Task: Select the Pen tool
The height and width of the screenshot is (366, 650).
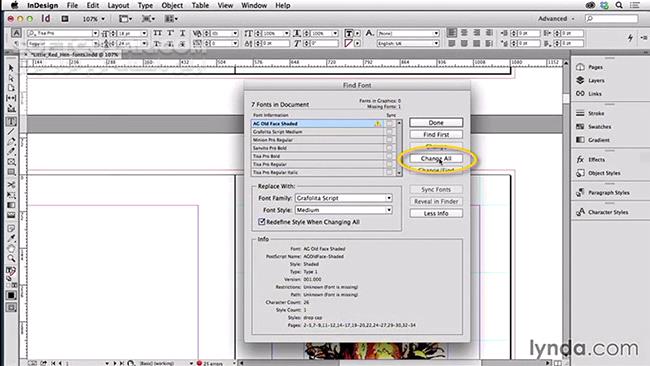Action: point(11,142)
